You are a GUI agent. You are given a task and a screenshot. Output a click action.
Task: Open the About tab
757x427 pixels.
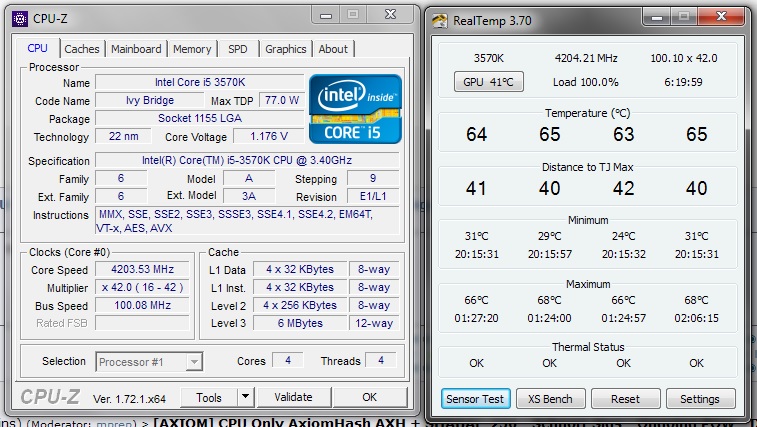click(x=333, y=49)
